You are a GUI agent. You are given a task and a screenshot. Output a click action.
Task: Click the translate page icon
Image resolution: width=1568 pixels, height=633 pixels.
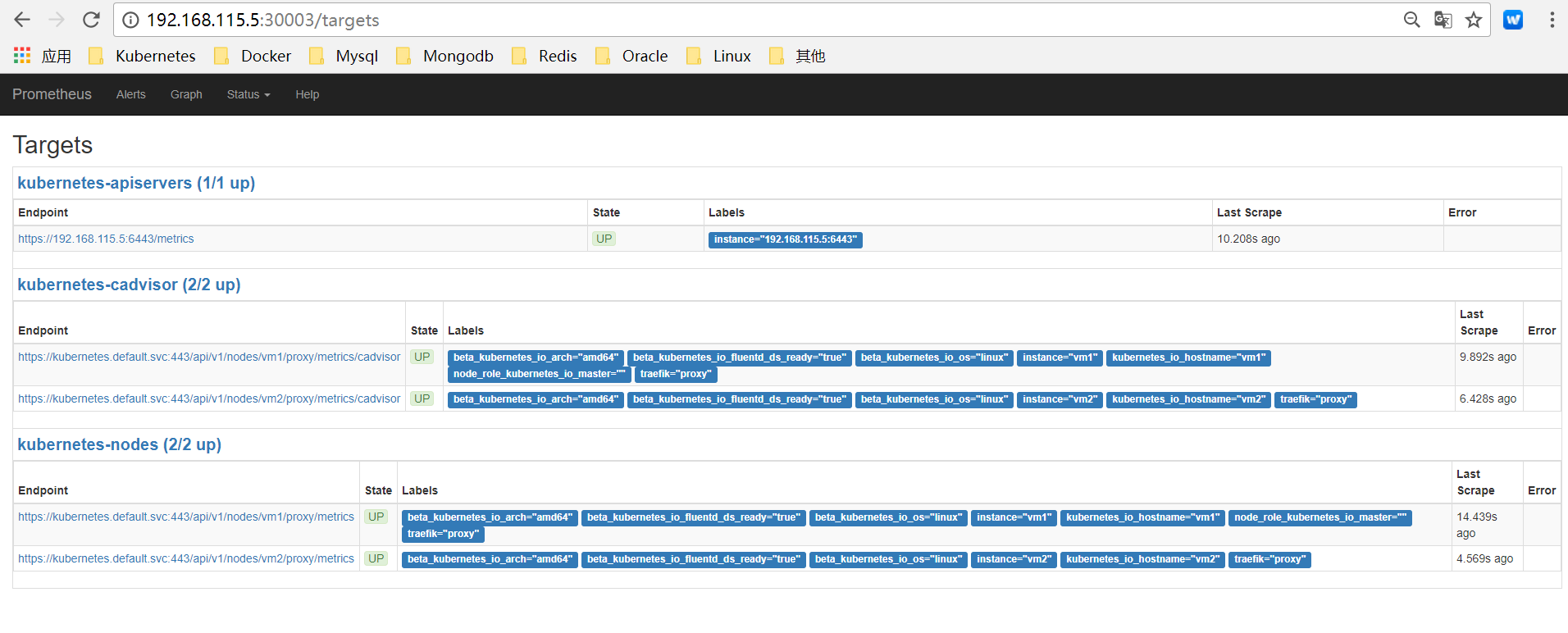(x=1443, y=20)
